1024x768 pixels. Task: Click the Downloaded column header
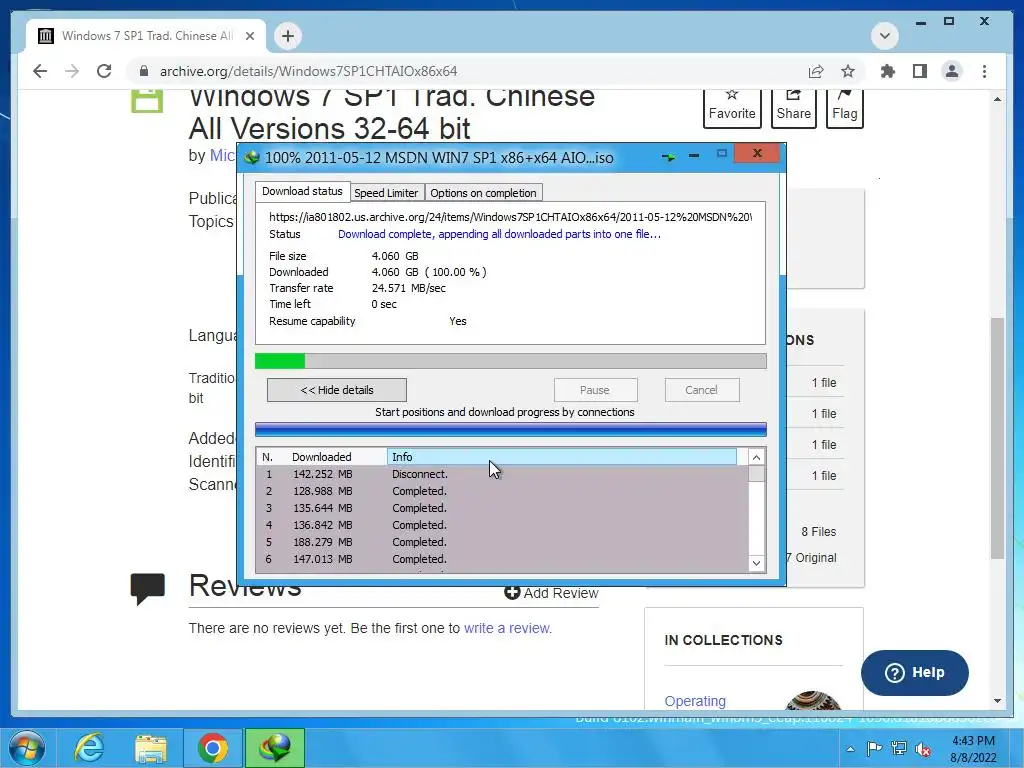coord(321,456)
